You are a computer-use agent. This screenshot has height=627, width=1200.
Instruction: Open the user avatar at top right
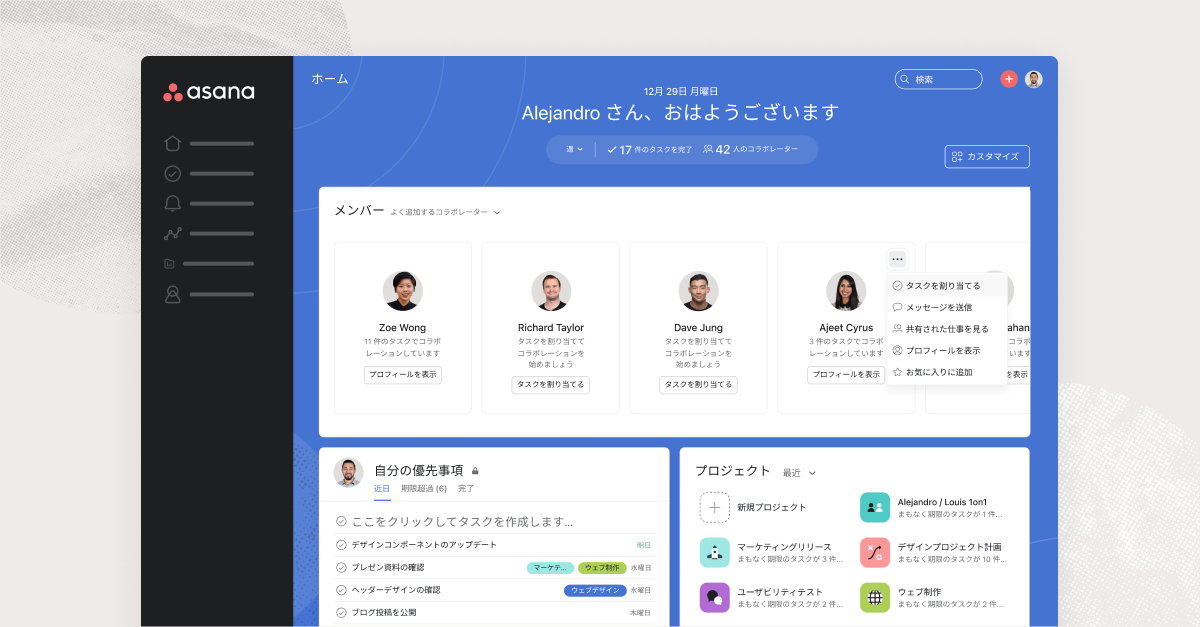tap(1034, 79)
